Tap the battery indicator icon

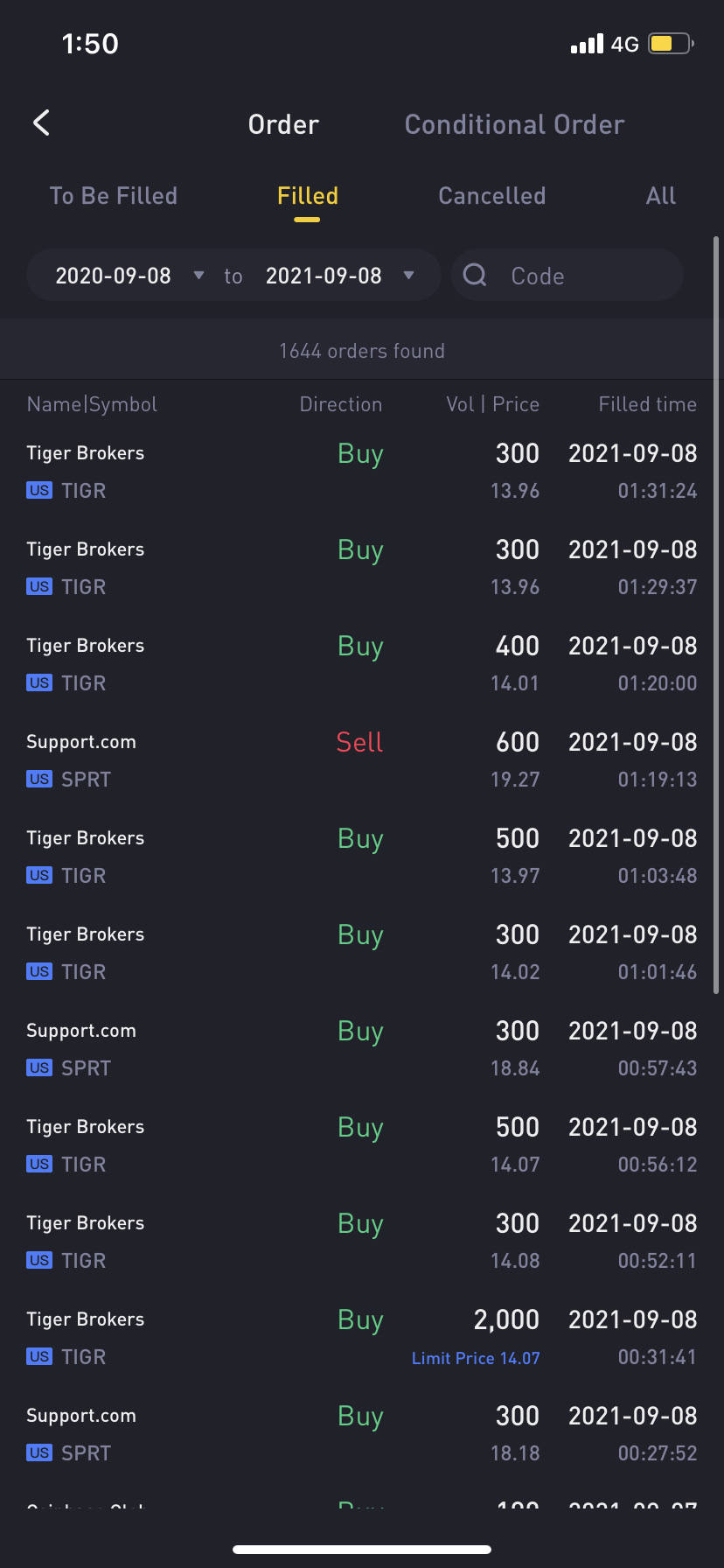click(671, 44)
